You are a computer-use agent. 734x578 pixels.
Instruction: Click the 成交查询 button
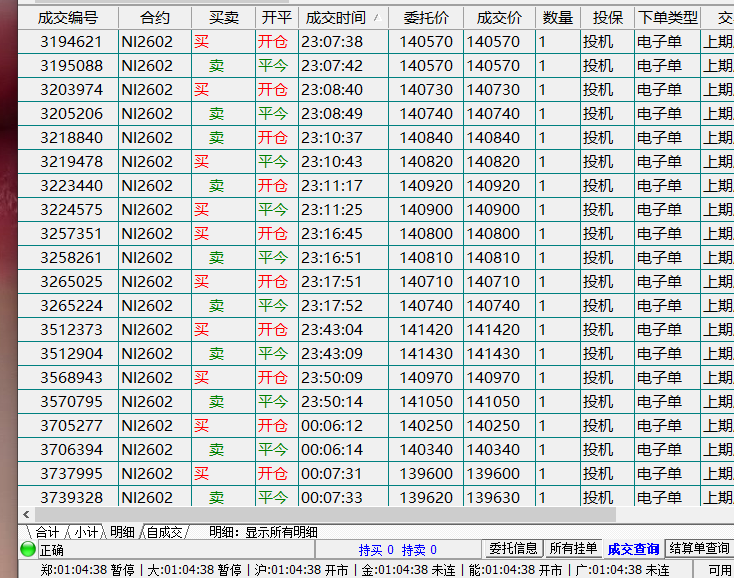(633, 549)
